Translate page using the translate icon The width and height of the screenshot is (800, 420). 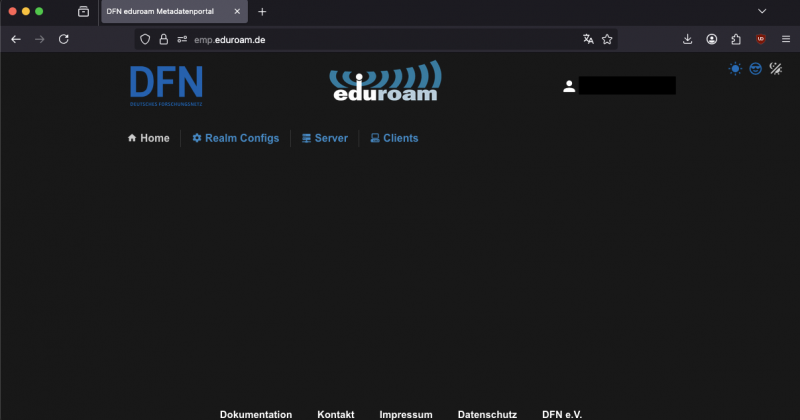point(588,39)
